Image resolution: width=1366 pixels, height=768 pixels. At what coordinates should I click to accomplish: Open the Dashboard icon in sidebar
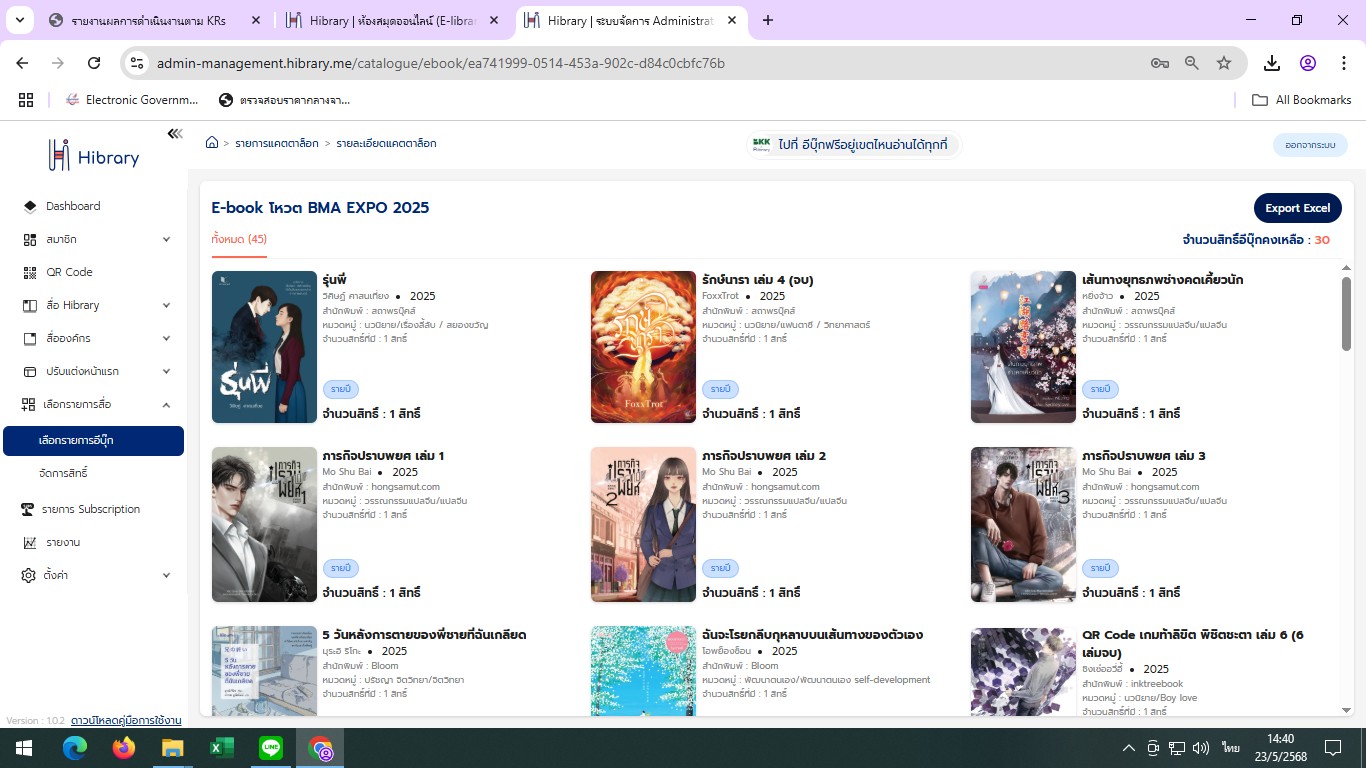pos(29,206)
